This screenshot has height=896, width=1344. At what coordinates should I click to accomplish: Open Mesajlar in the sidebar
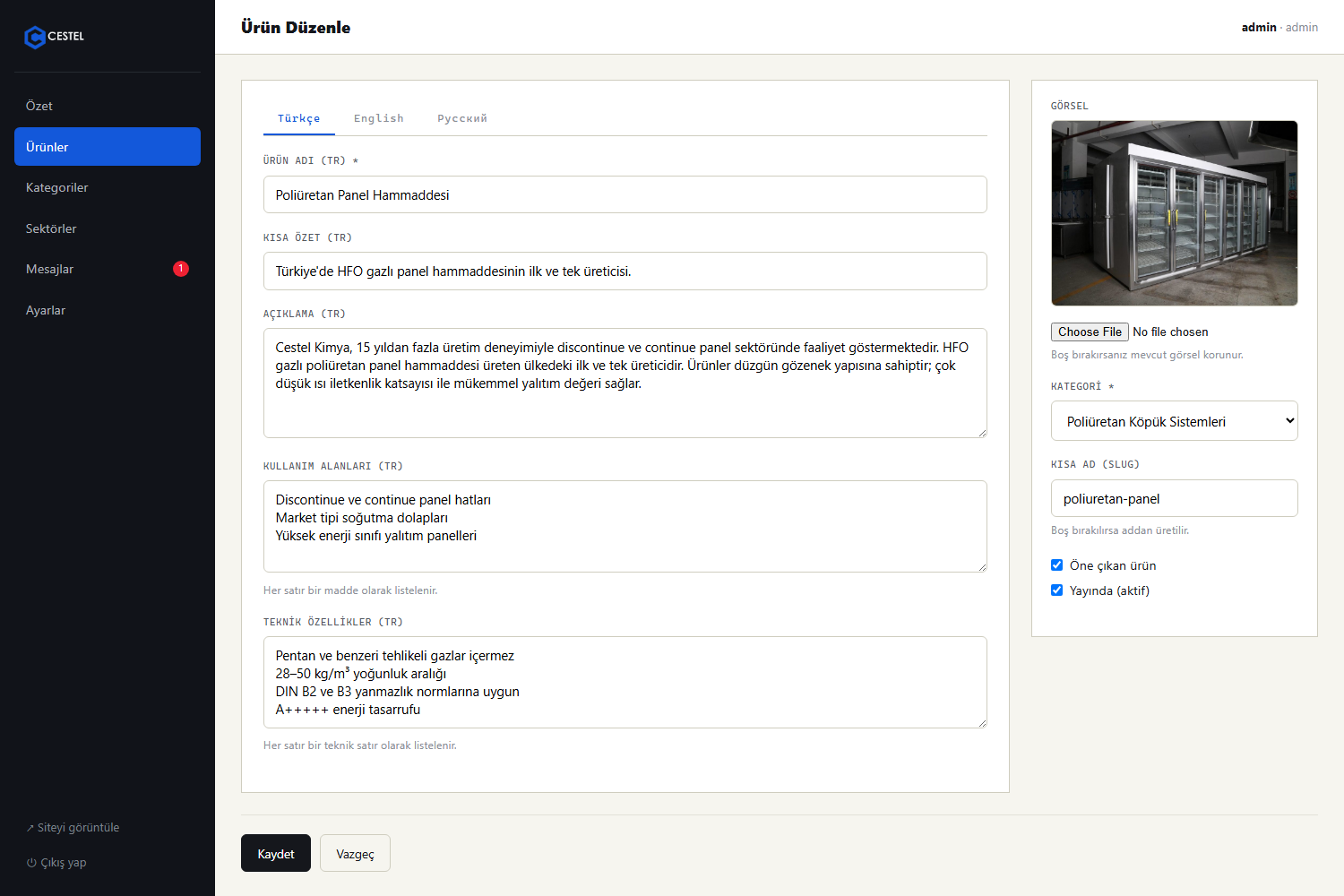click(x=108, y=269)
